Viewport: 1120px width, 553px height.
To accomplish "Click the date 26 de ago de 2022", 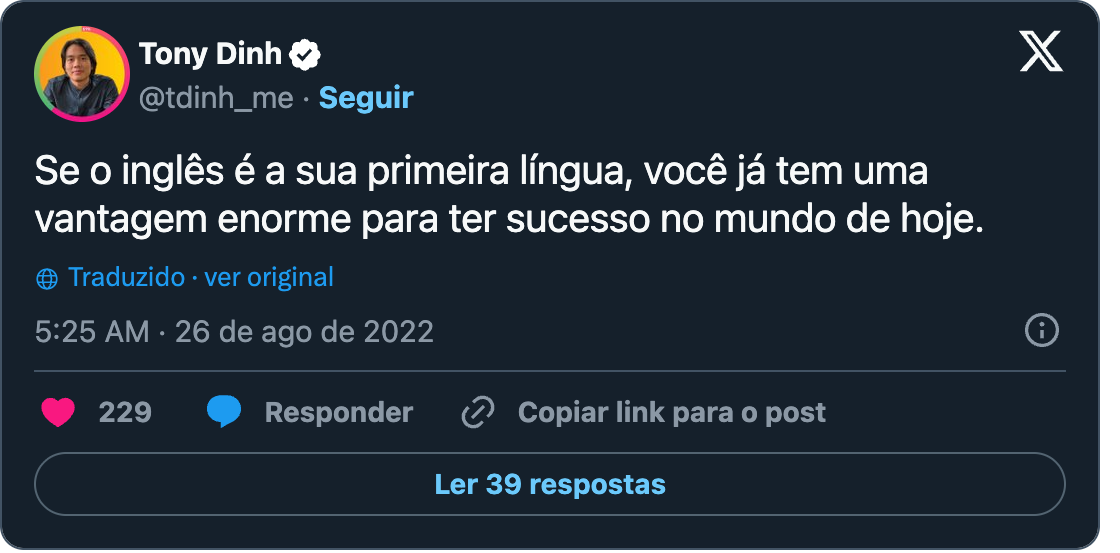I will (x=304, y=332).
